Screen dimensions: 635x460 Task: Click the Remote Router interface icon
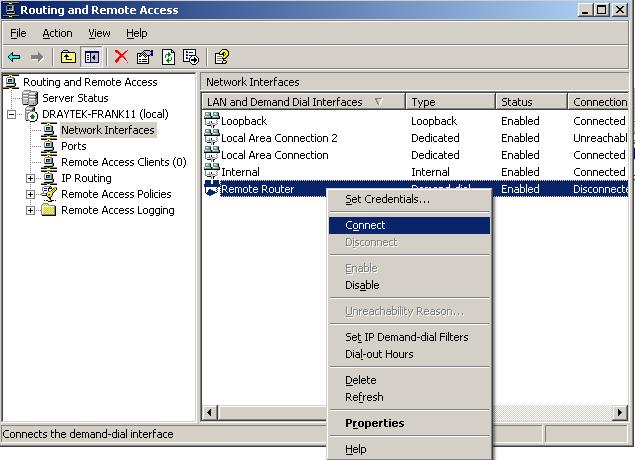(212, 189)
